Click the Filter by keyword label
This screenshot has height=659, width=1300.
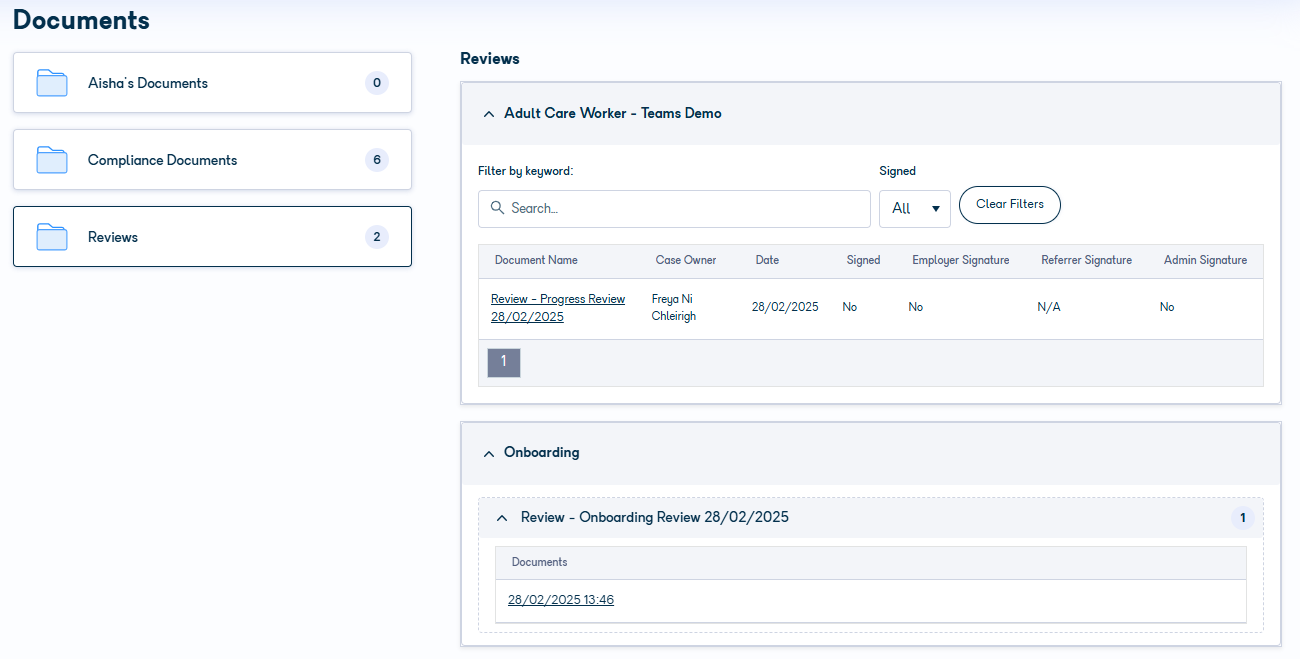point(526,171)
